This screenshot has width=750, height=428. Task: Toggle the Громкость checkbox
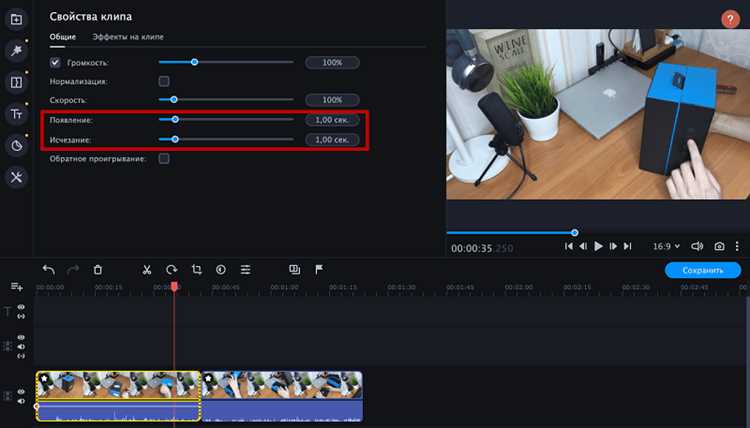point(55,62)
